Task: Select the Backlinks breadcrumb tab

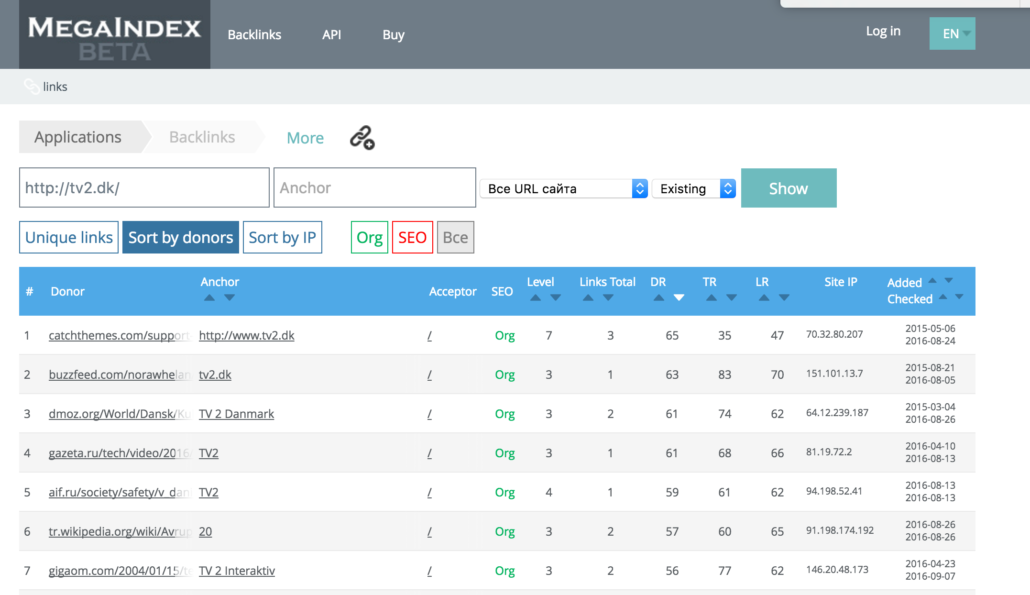Action: pyautogui.click(x=202, y=137)
